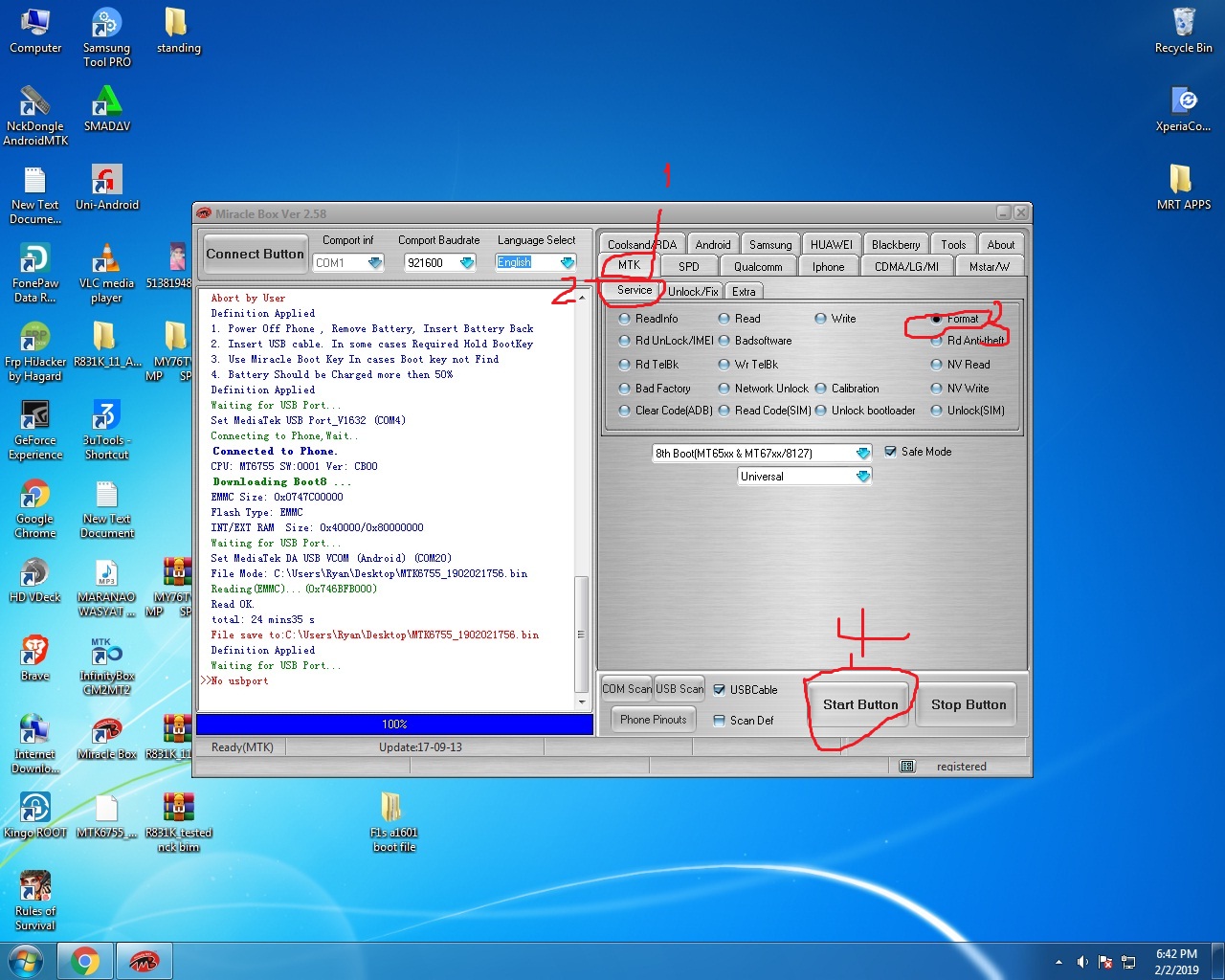The height and width of the screenshot is (980, 1225).
Task: Select Rd UnLock/IMEI option
Action: click(x=666, y=341)
